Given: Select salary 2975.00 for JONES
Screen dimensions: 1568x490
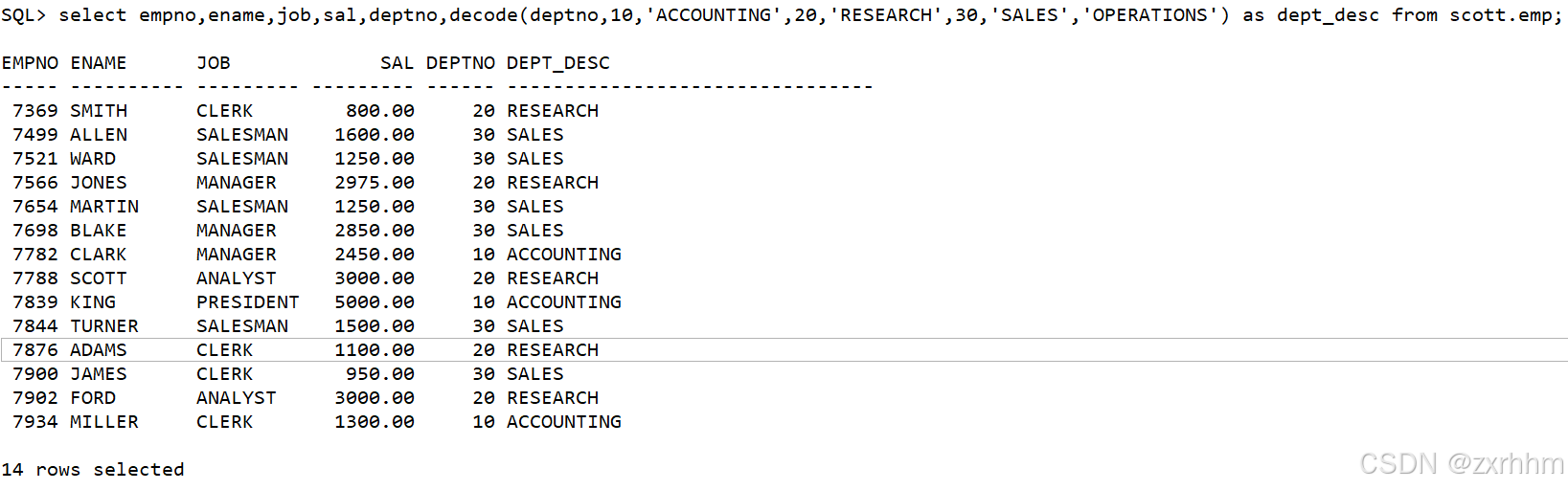Looking at the screenshot, I should coord(375,183).
